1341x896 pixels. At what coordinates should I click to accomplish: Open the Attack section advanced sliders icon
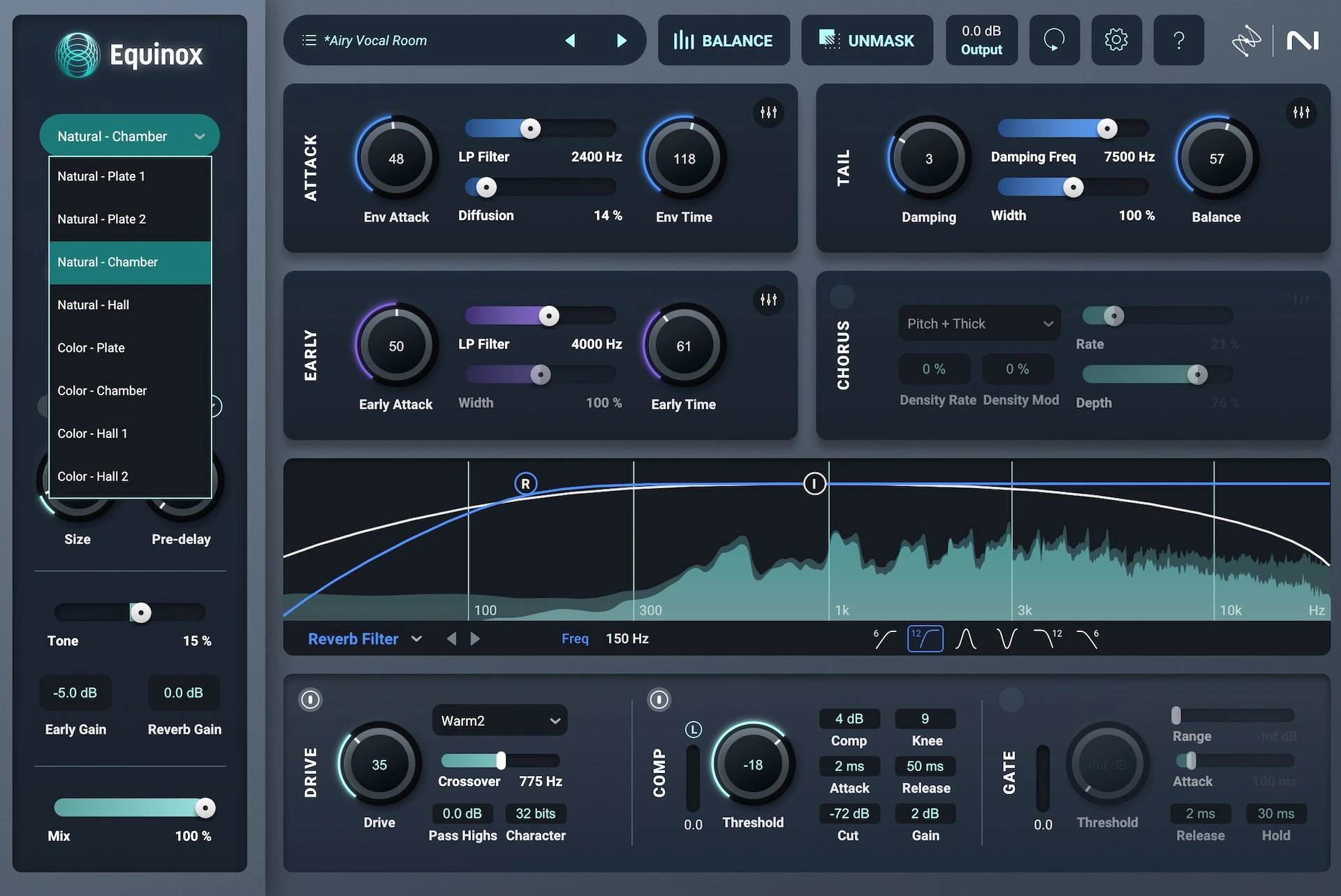(x=768, y=112)
